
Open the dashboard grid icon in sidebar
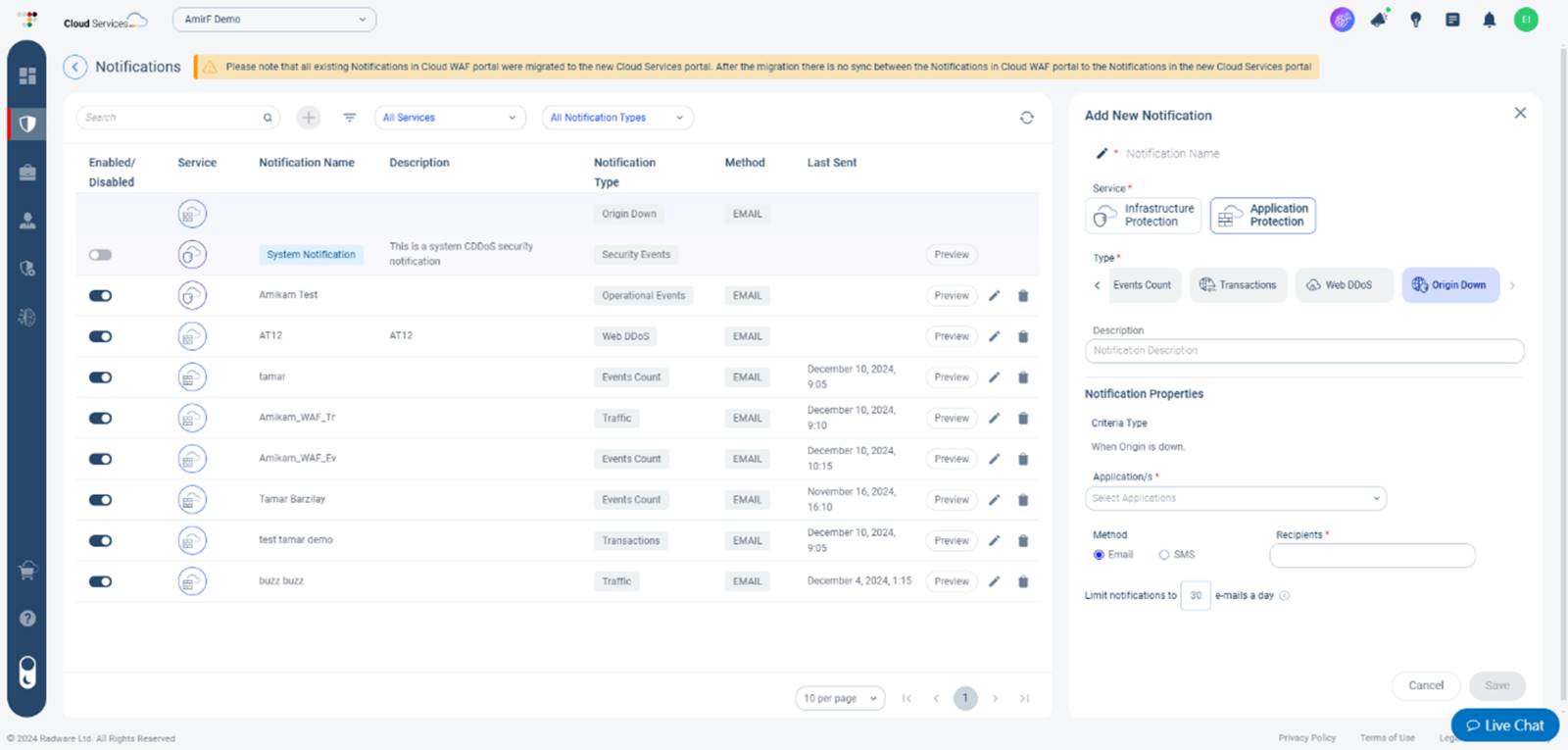pos(27,75)
